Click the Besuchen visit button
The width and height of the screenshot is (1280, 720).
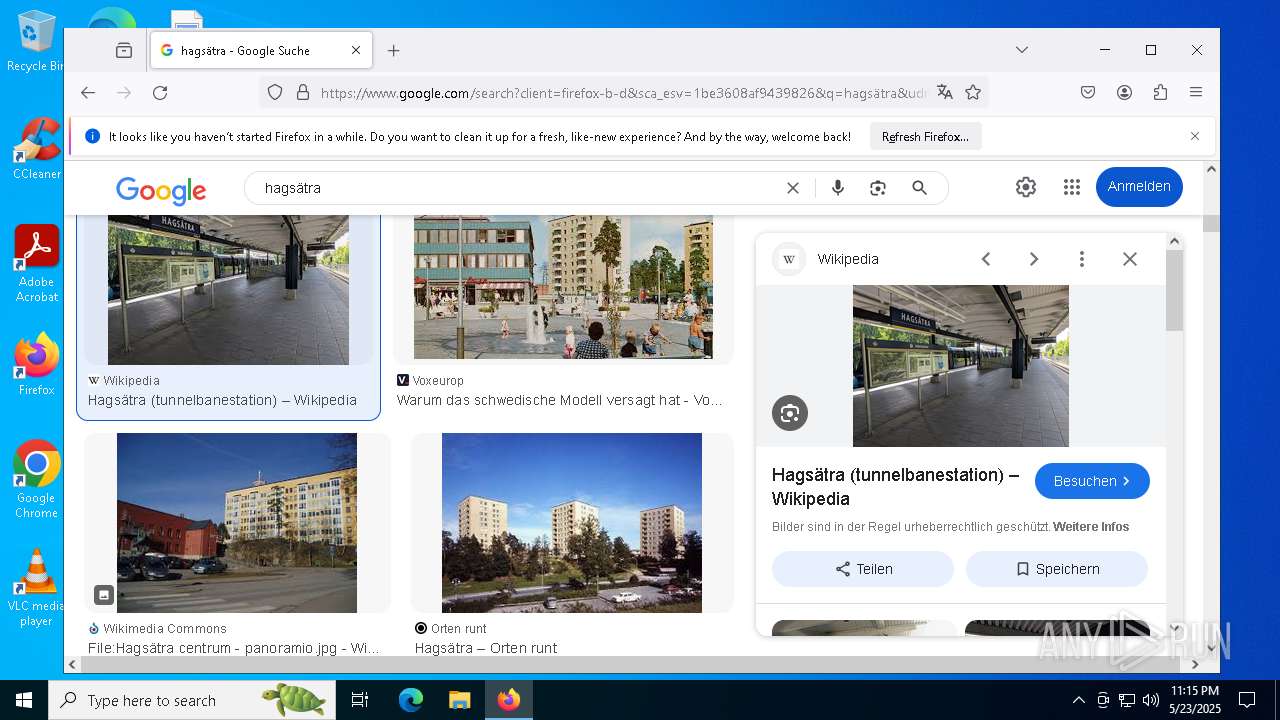(x=1092, y=481)
